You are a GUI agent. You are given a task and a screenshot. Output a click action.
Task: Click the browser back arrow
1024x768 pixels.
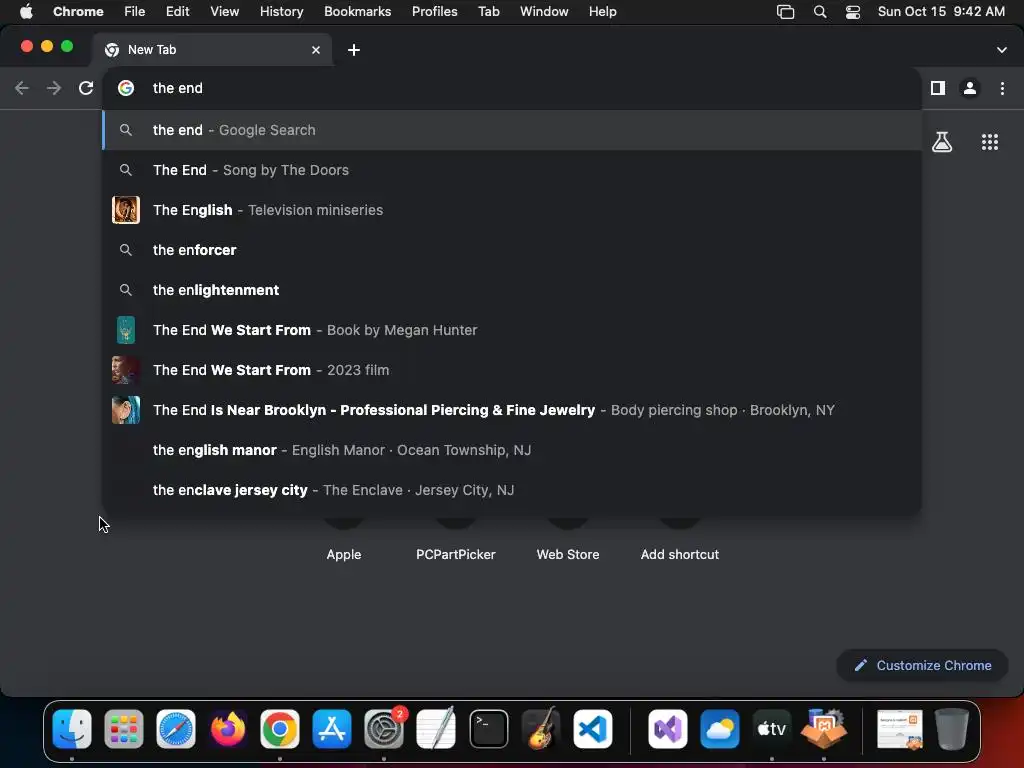click(x=22, y=88)
